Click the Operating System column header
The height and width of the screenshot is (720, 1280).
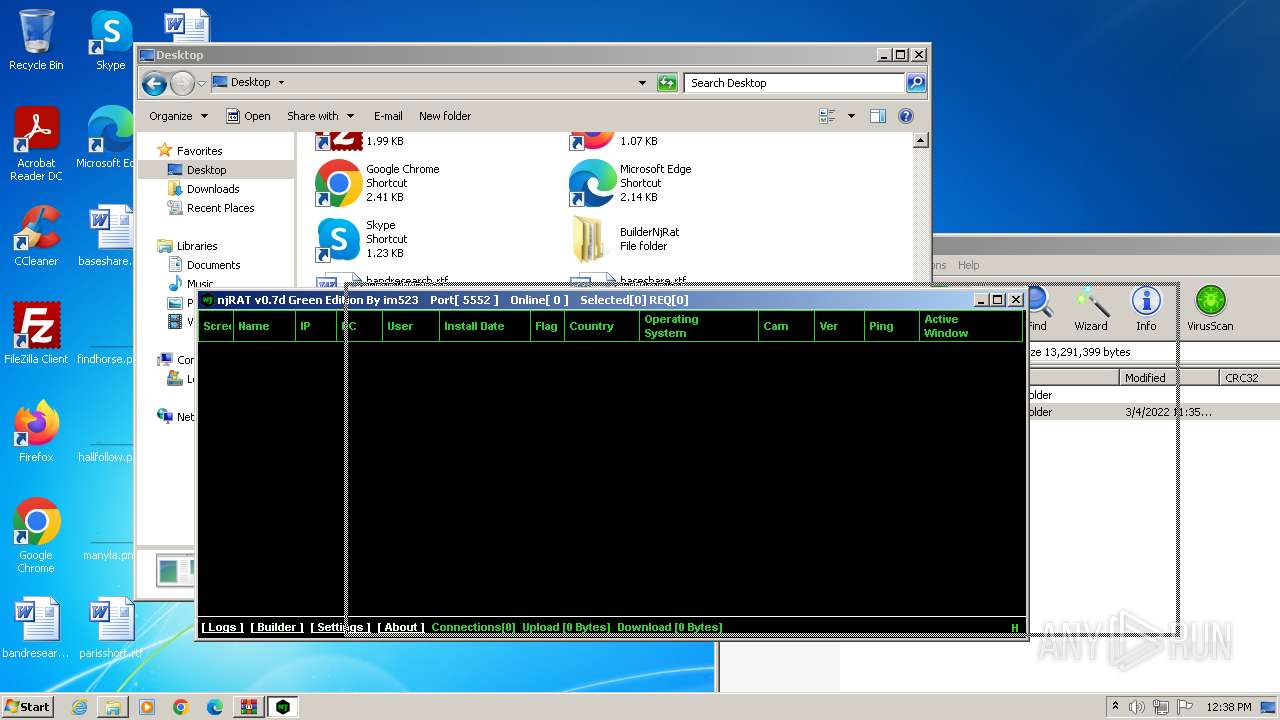click(x=698, y=326)
